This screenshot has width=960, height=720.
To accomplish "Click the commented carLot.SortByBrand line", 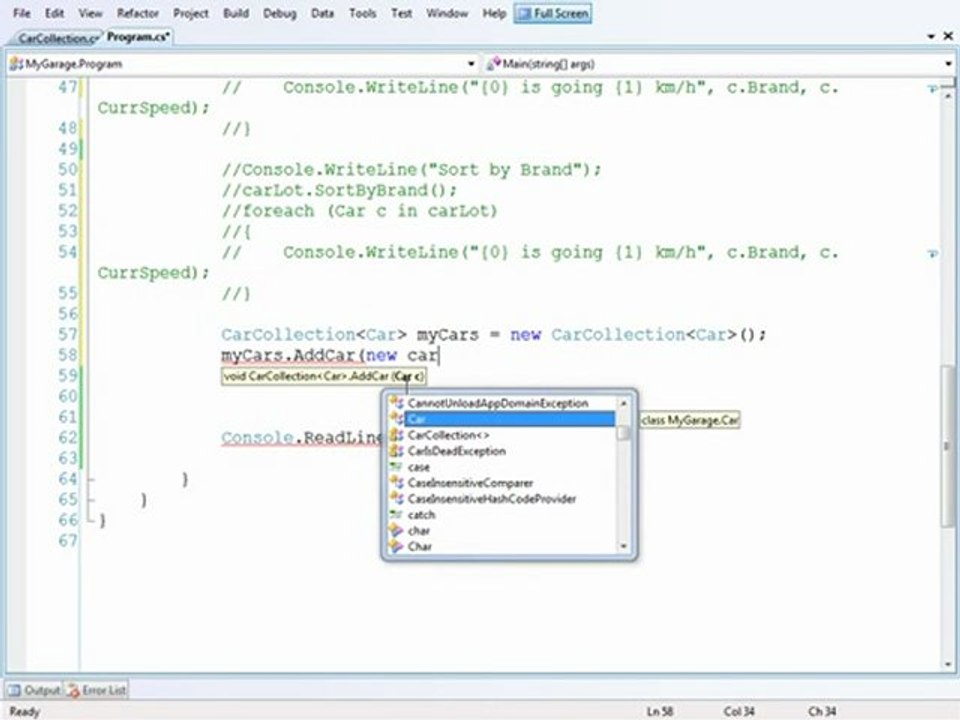I will coord(339,190).
